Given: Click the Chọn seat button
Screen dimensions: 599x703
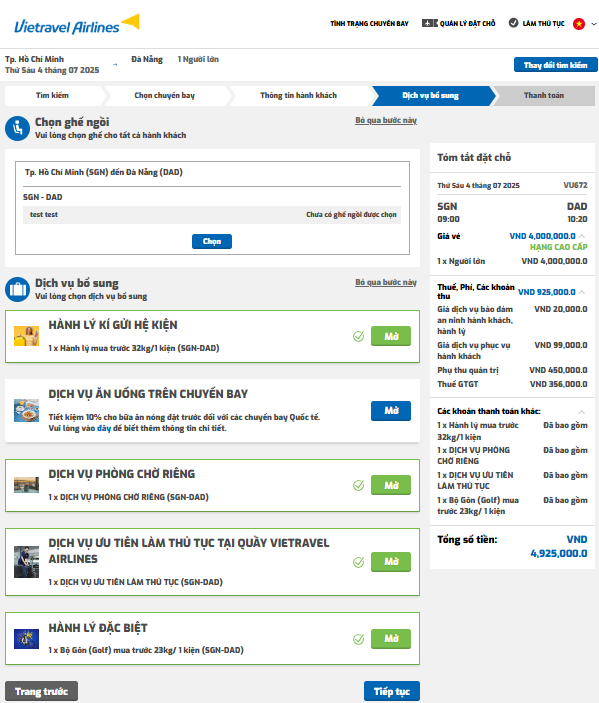Looking at the screenshot, I should (x=212, y=241).
